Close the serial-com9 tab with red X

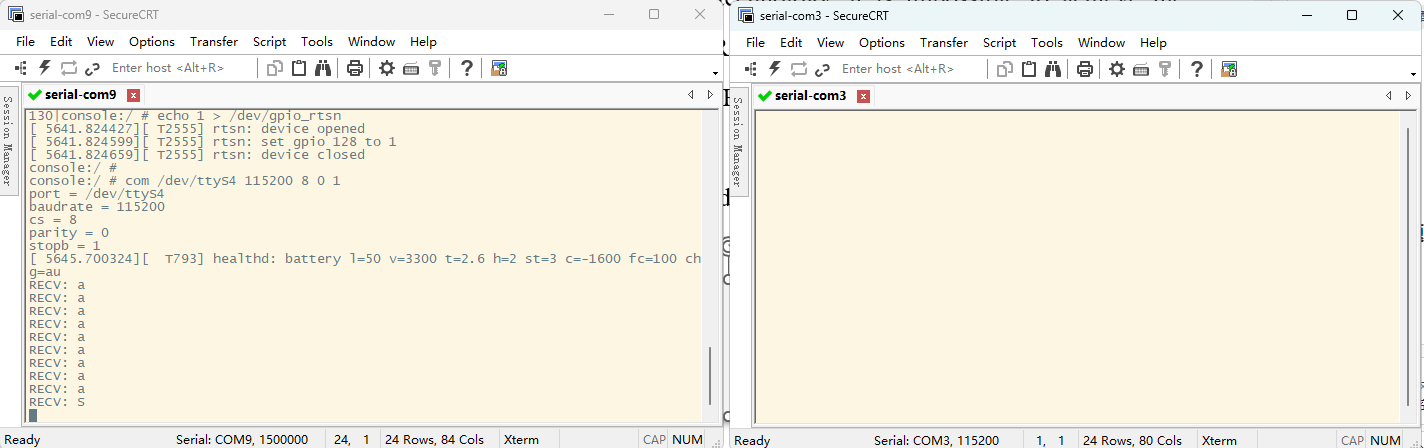(133, 96)
